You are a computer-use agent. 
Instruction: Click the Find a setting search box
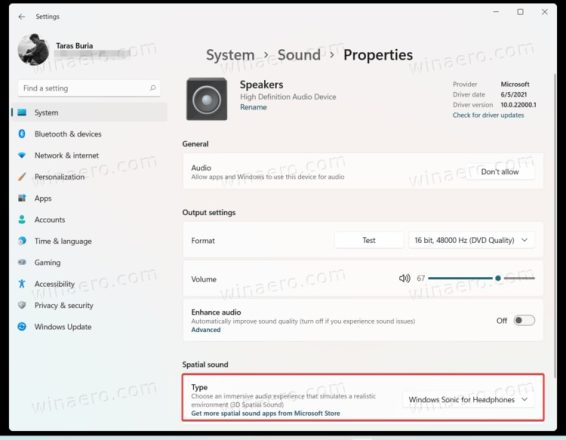89,88
